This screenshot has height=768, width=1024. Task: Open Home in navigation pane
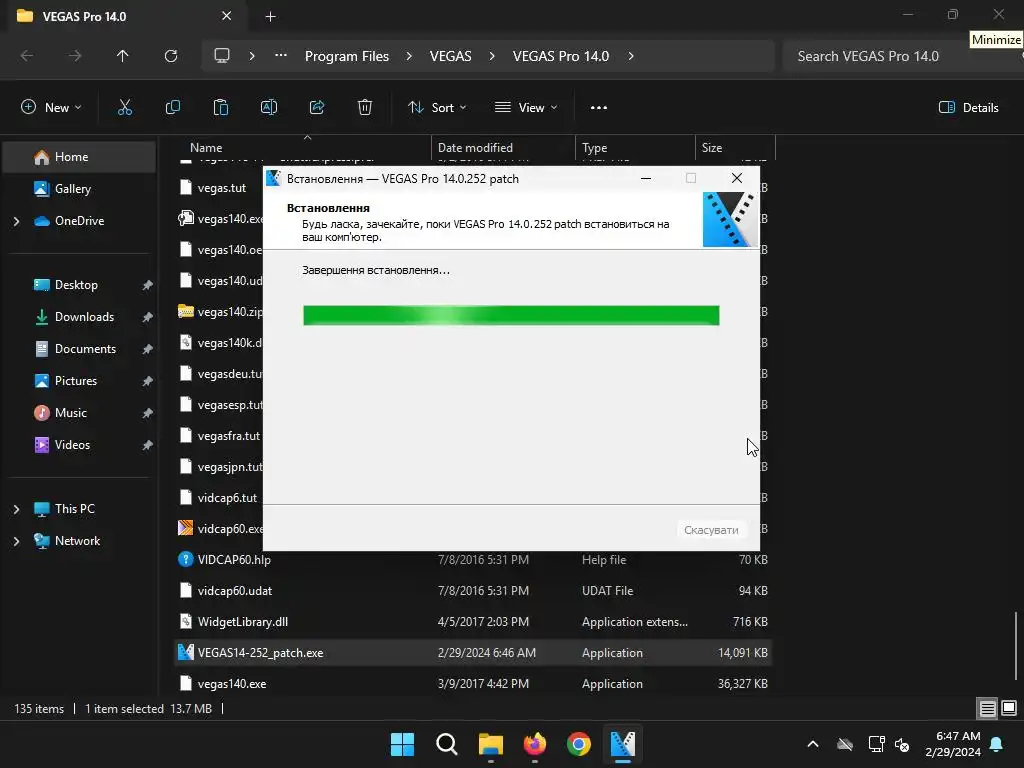pos(79,157)
